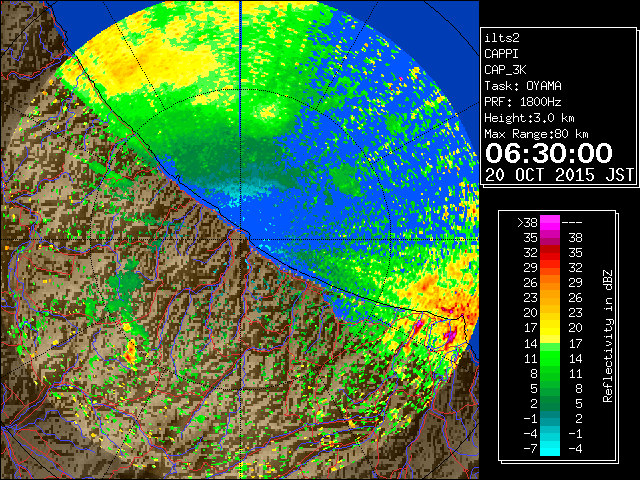Click the '-7' legend label
This screenshot has height=480, width=640.
pos(531,449)
